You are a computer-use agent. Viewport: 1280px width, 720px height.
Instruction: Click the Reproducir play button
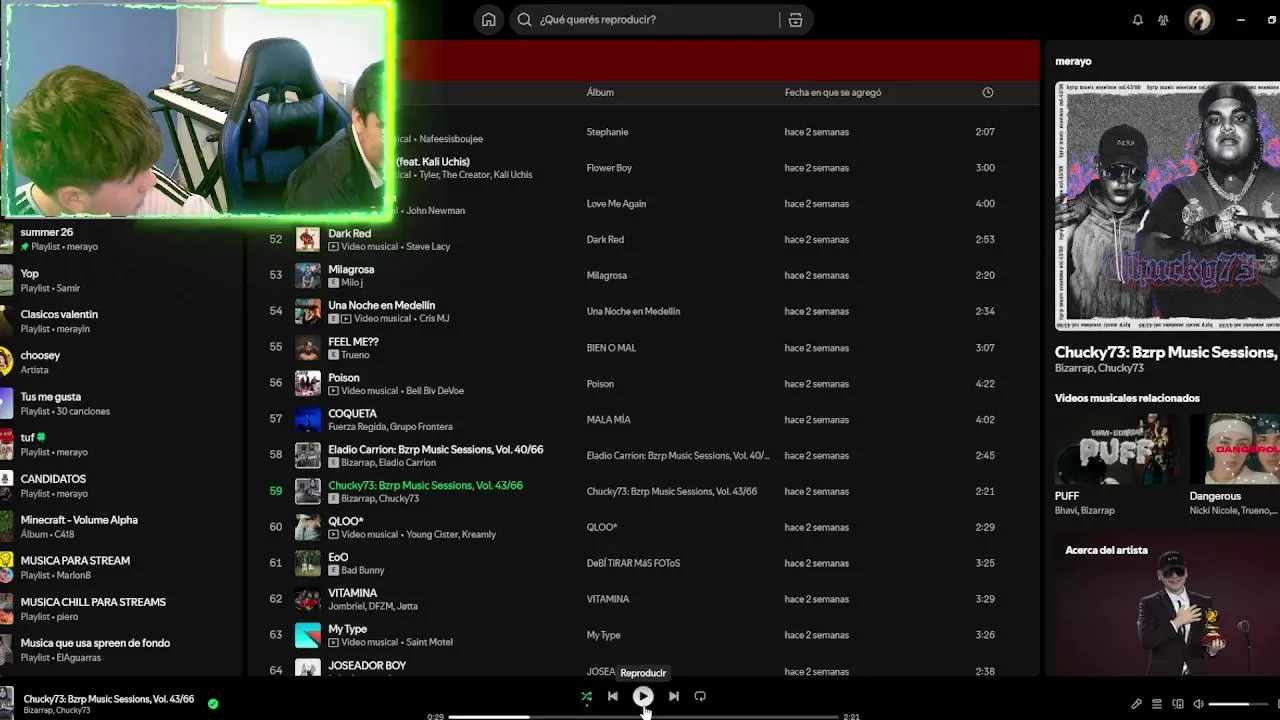tap(643, 696)
